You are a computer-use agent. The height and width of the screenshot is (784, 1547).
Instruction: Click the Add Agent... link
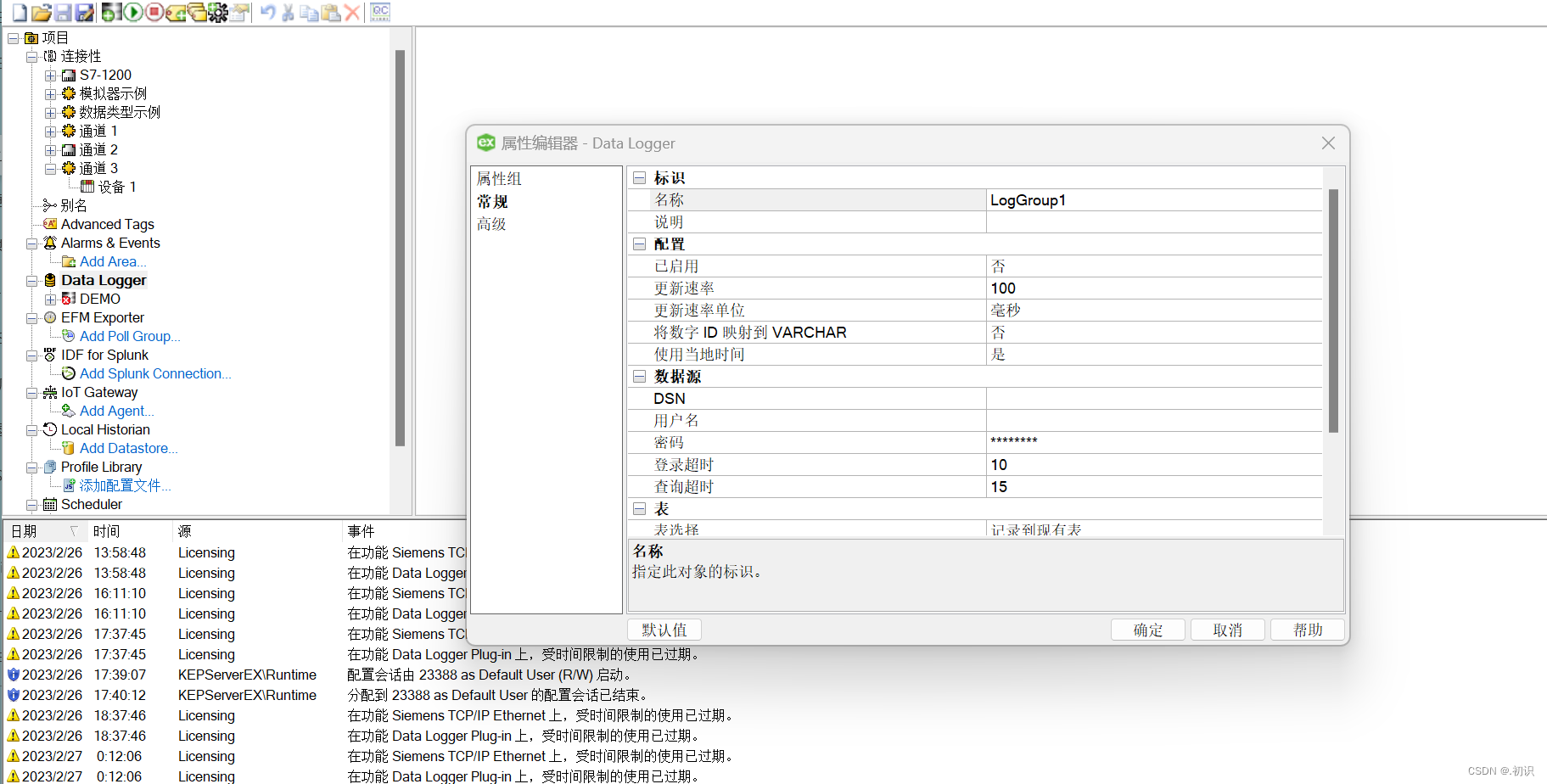click(x=117, y=411)
